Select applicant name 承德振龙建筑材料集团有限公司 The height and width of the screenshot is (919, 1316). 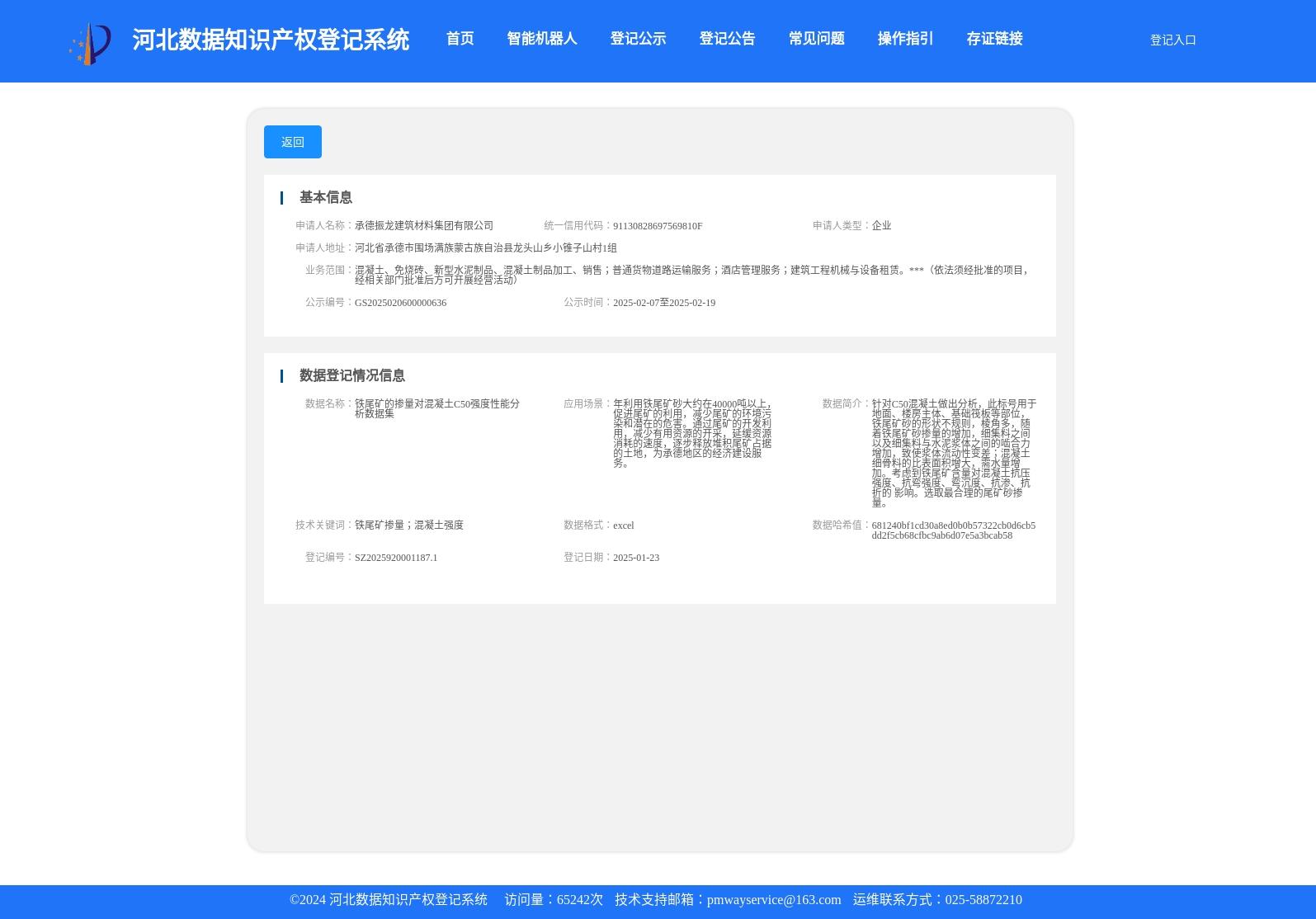(424, 225)
